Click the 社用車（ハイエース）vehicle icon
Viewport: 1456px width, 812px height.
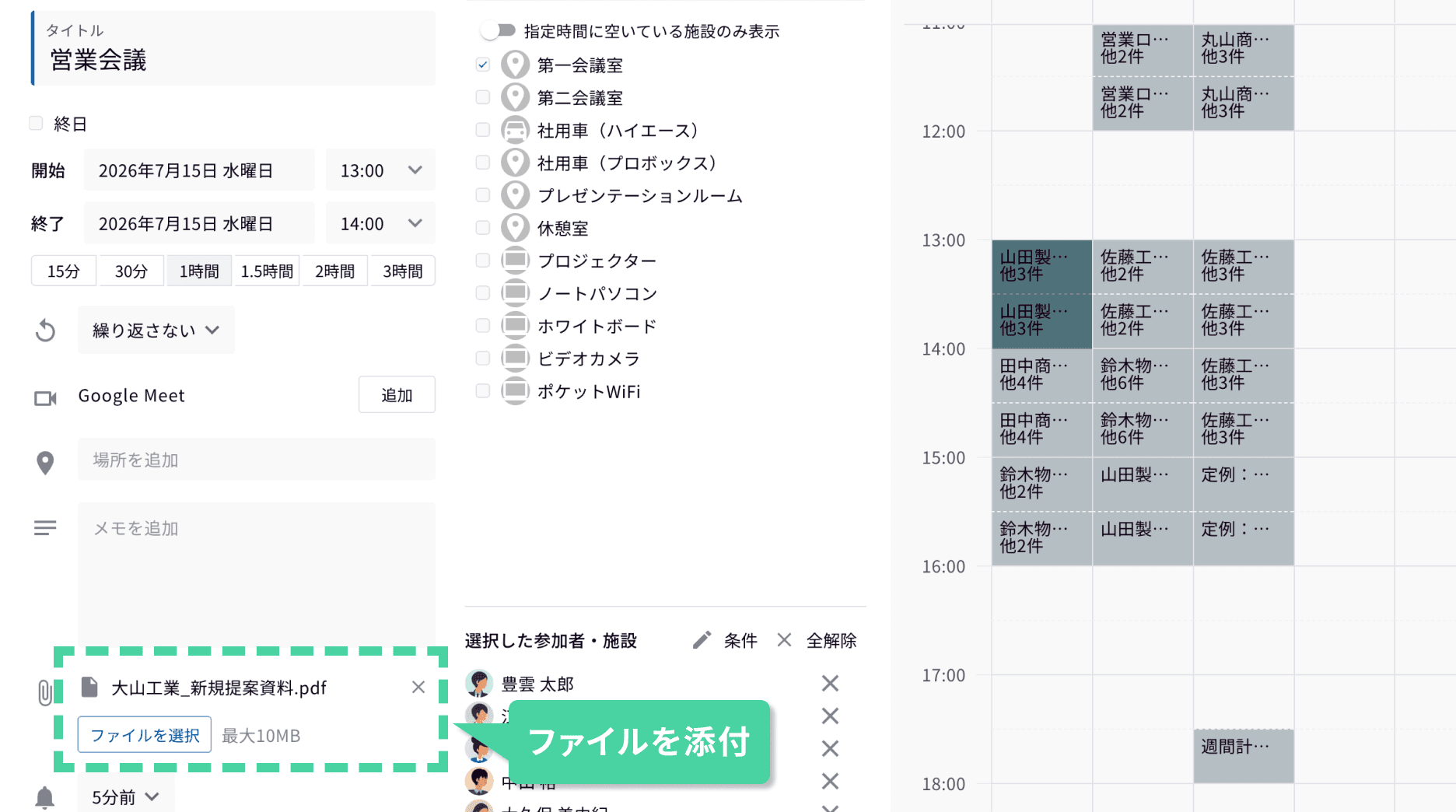pyautogui.click(x=515, y=130)
